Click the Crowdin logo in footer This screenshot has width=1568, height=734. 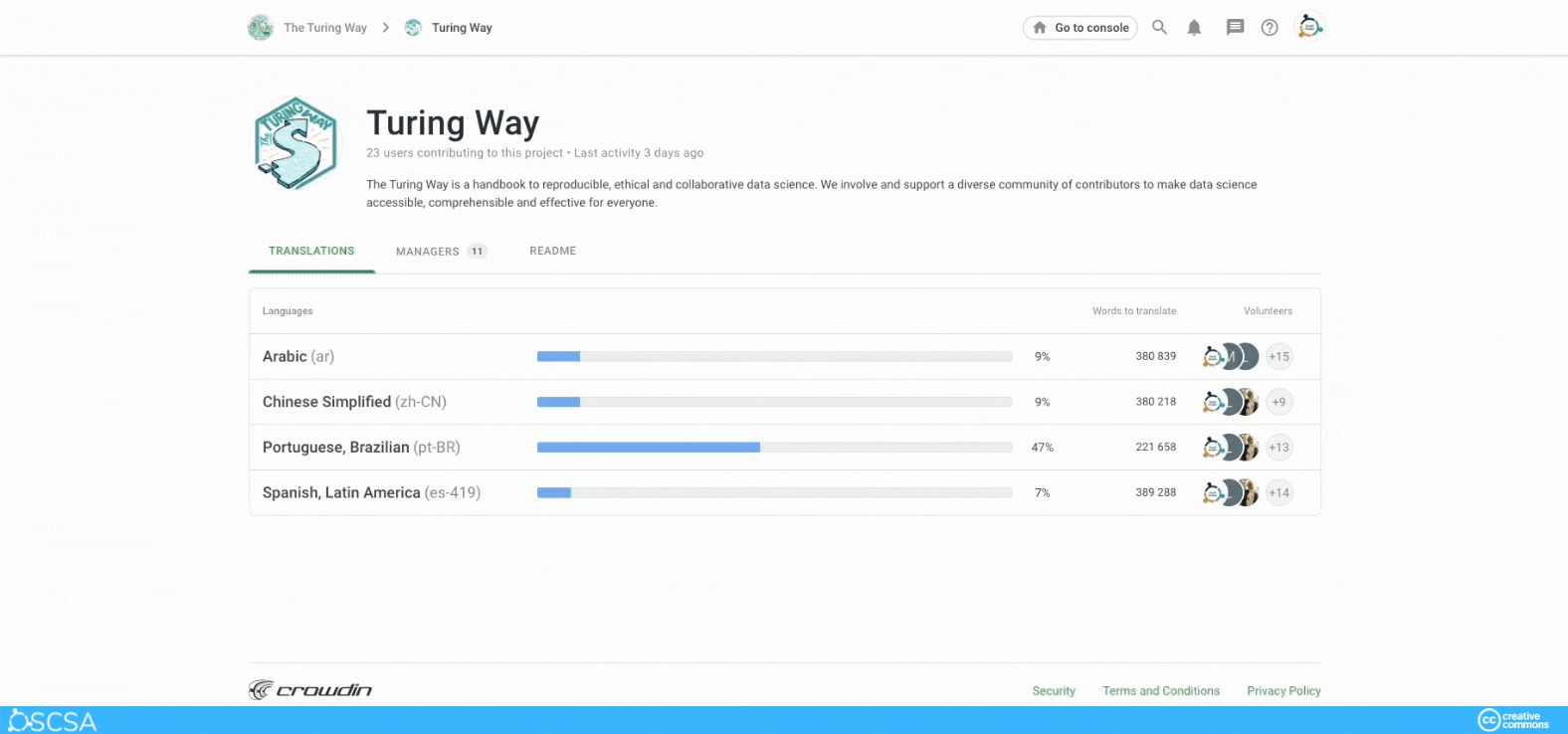click(x=310, y=690)
